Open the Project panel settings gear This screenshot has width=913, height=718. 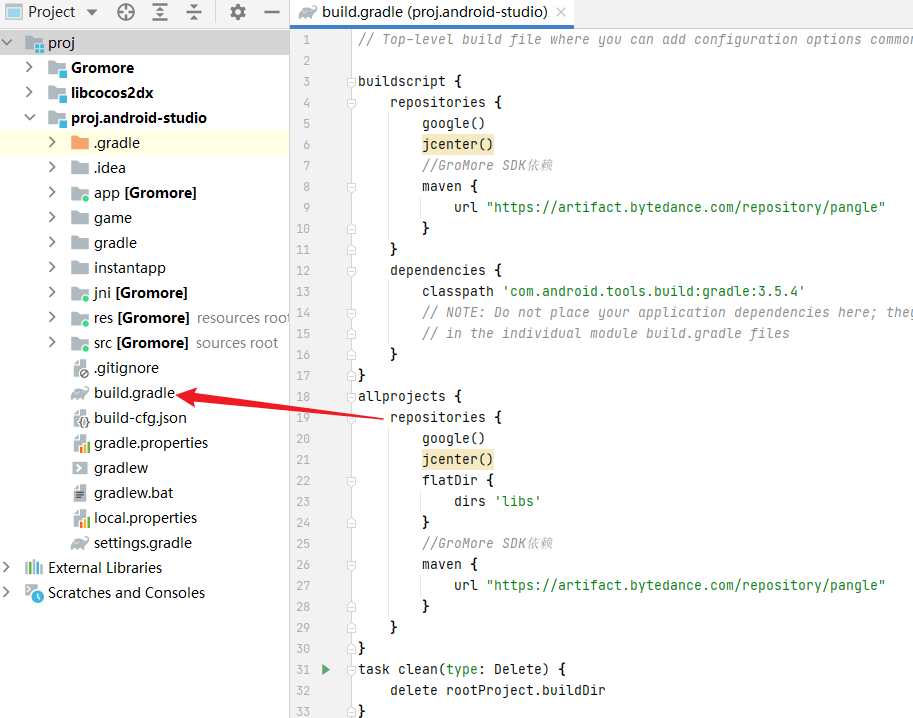point(238,12)
